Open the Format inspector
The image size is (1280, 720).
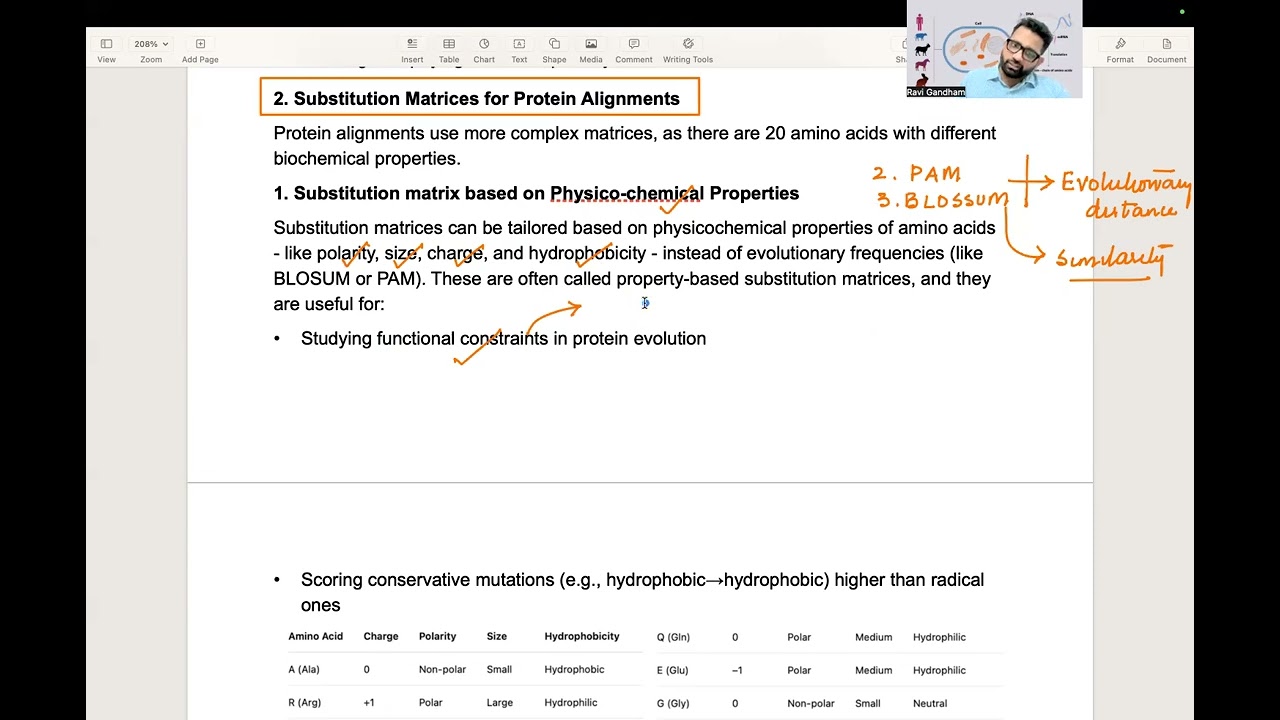pyautogui.click(x=1120, y=50)
